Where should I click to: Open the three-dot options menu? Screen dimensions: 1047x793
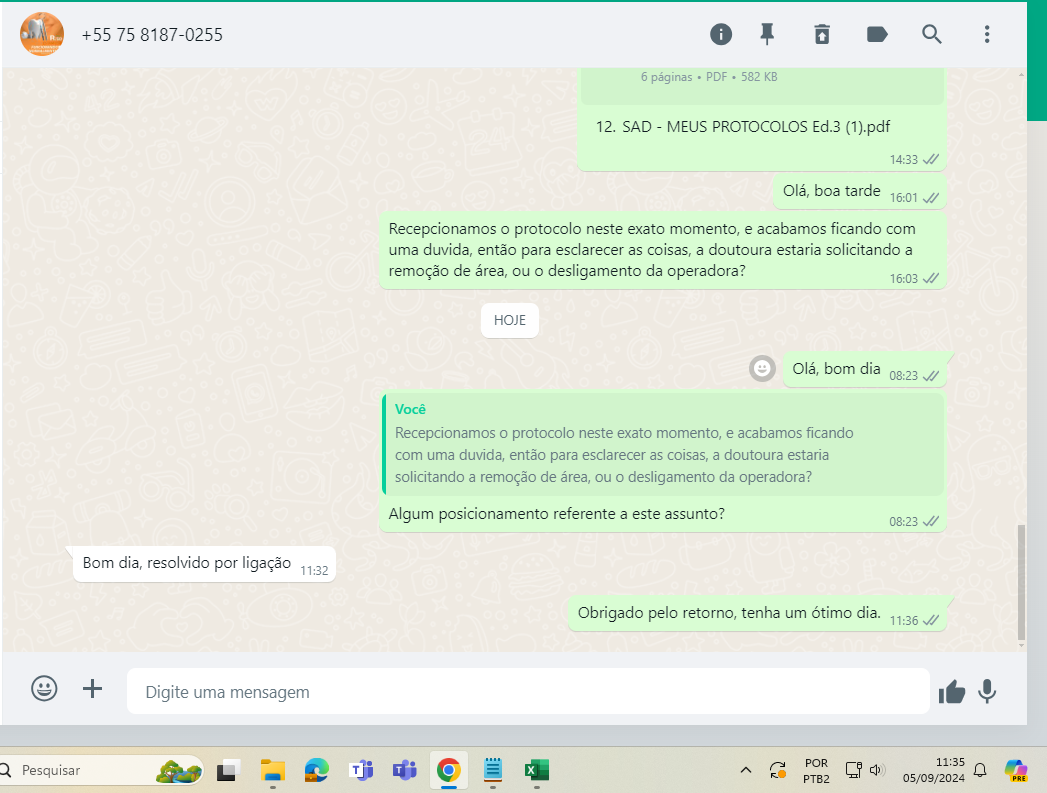987,34
